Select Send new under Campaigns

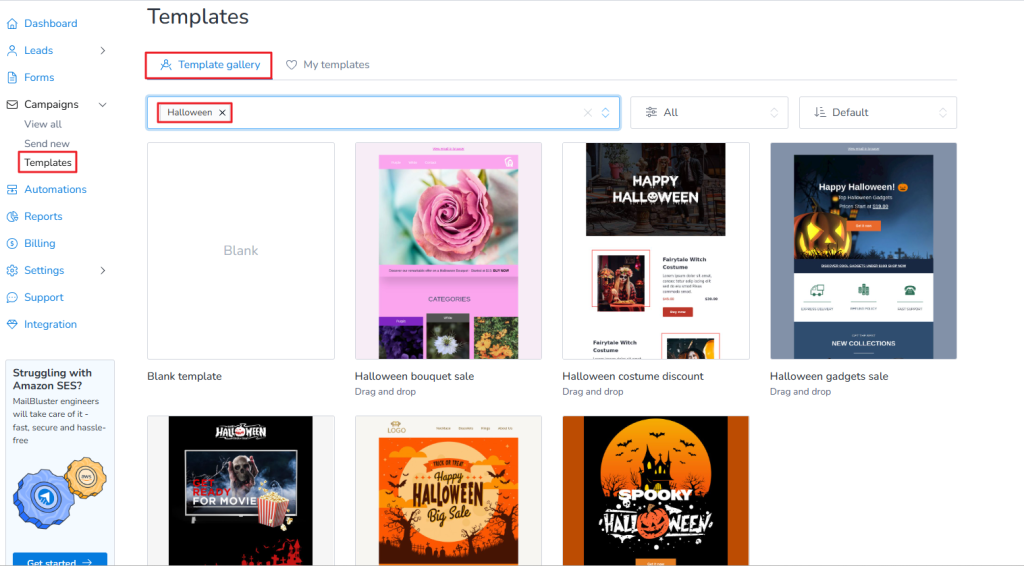(46, 144)
